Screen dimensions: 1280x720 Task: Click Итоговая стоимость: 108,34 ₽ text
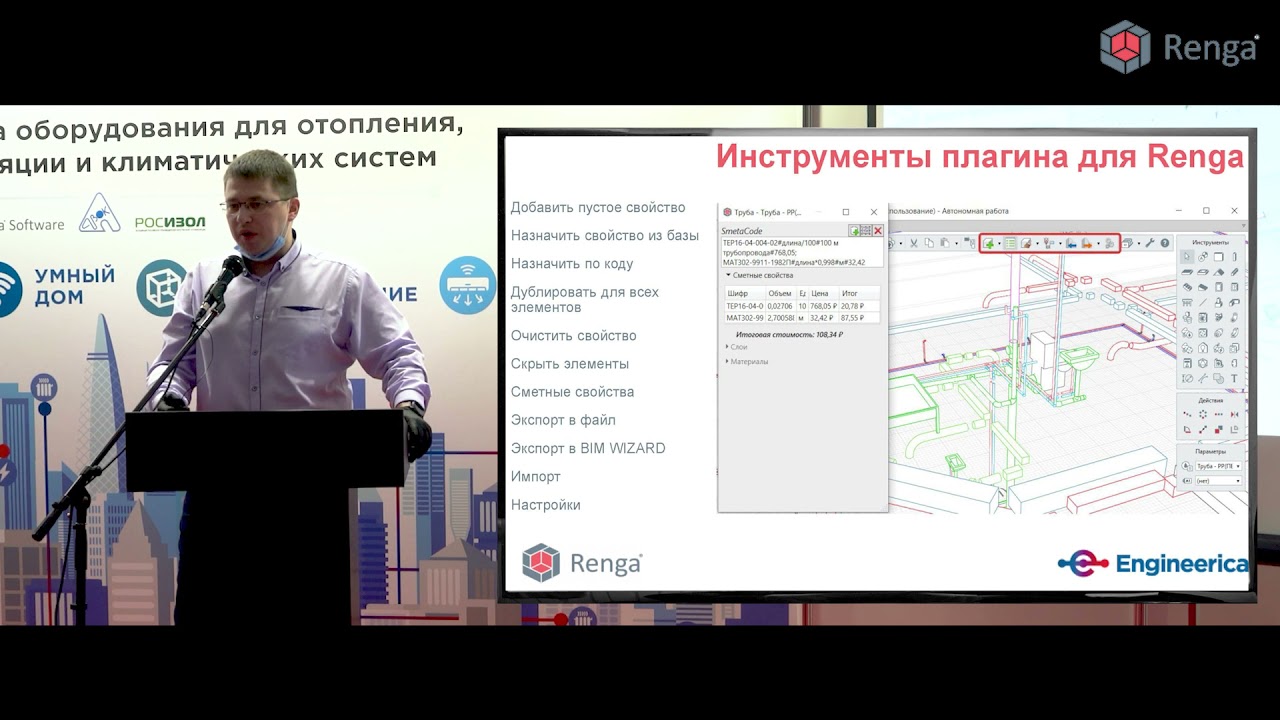coord(789,335)
